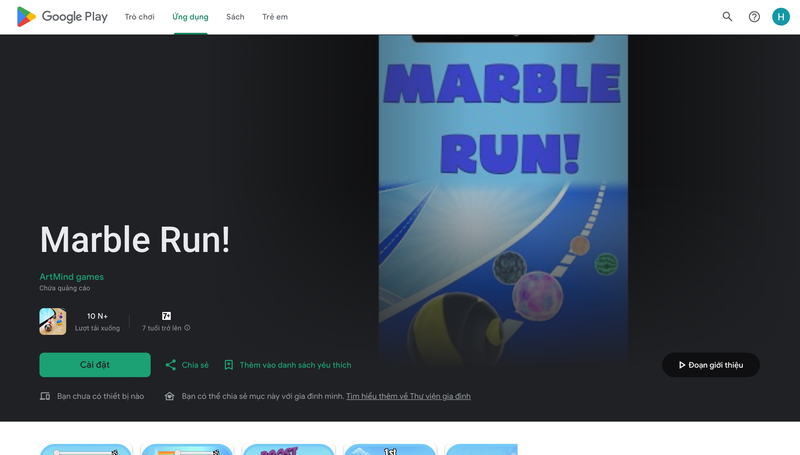Click the Chứa quảng cáo label

[65, 288]
